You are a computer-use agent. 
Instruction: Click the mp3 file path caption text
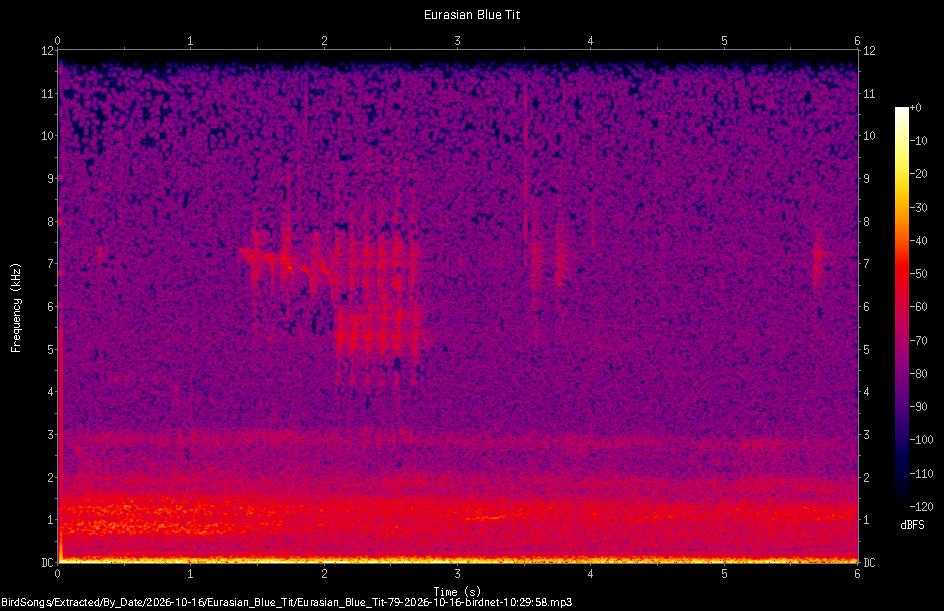(x=287, y=602)
